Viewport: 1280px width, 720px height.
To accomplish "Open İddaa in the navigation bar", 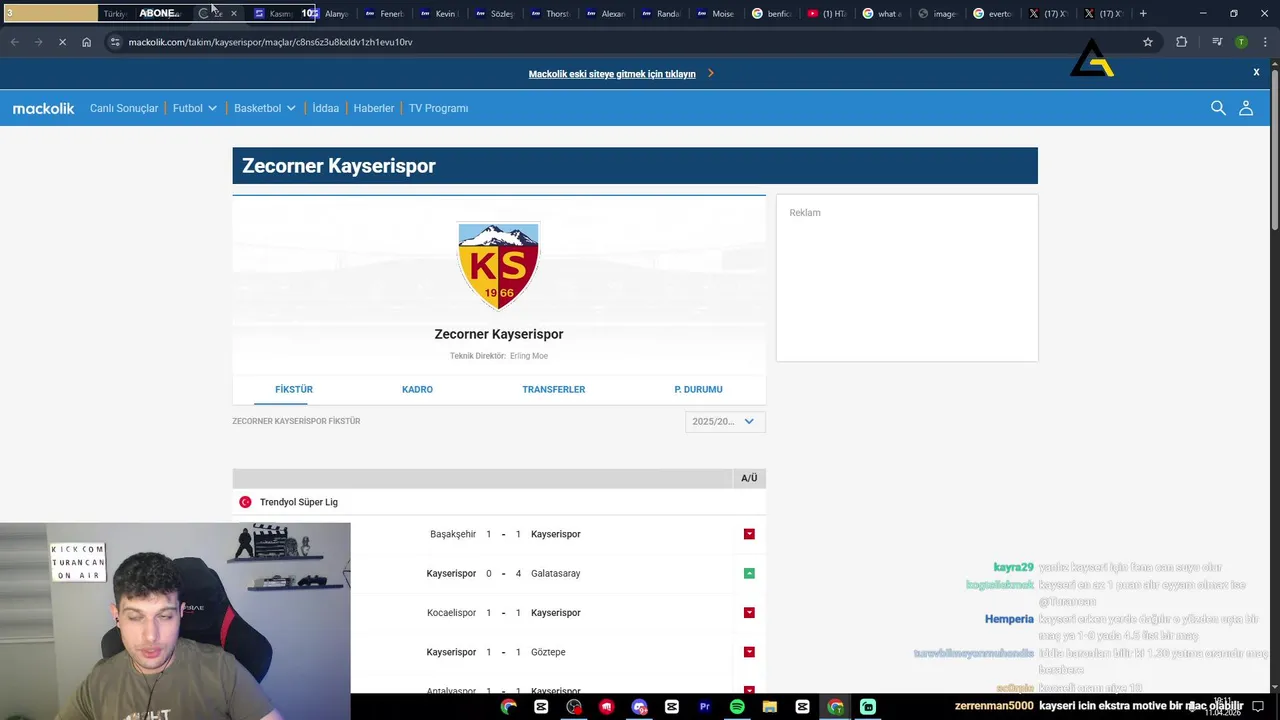I will pos(326,108).
